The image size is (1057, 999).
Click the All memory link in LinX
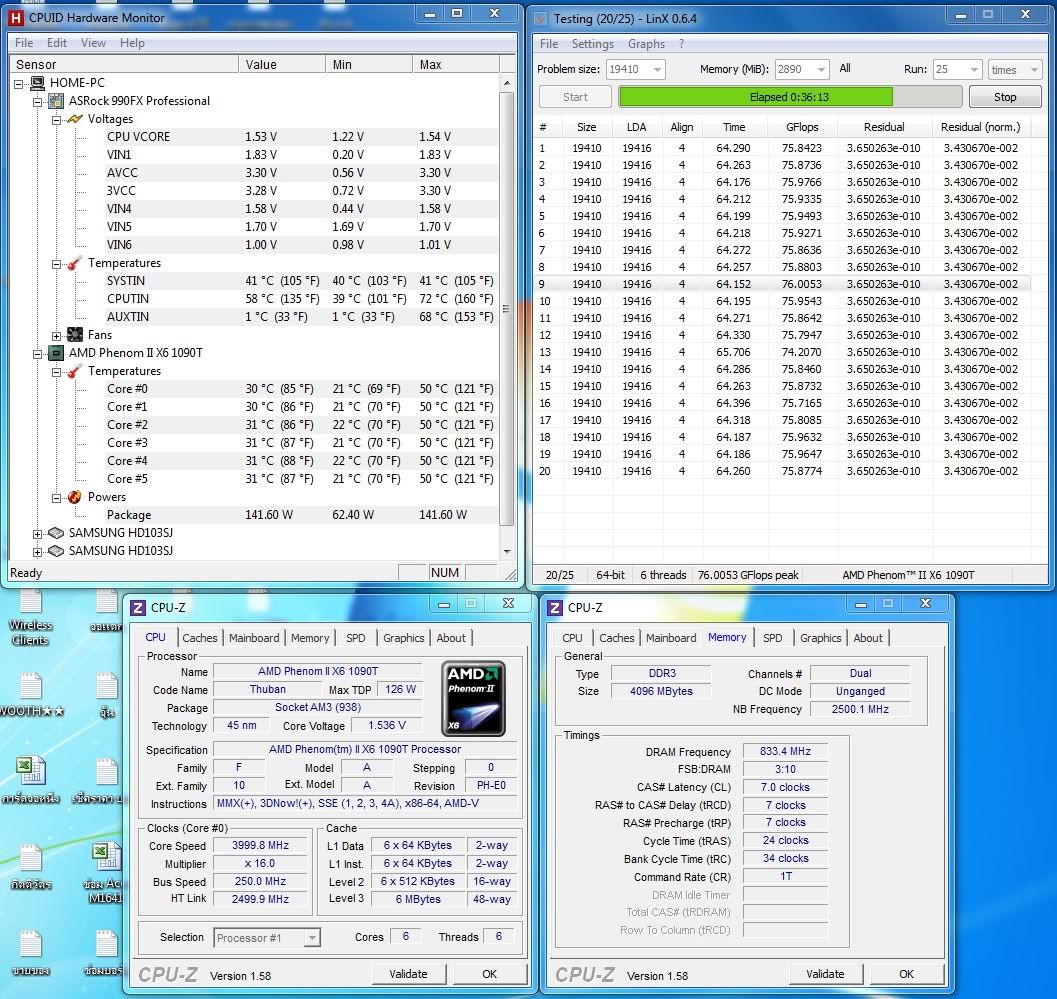point(845,69)
